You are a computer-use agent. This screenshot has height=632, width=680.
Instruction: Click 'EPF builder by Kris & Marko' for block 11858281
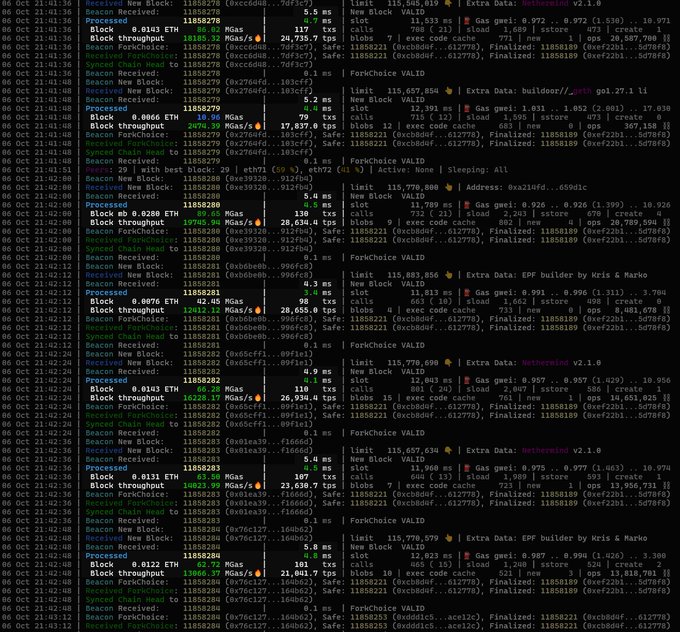click(584, 275)
